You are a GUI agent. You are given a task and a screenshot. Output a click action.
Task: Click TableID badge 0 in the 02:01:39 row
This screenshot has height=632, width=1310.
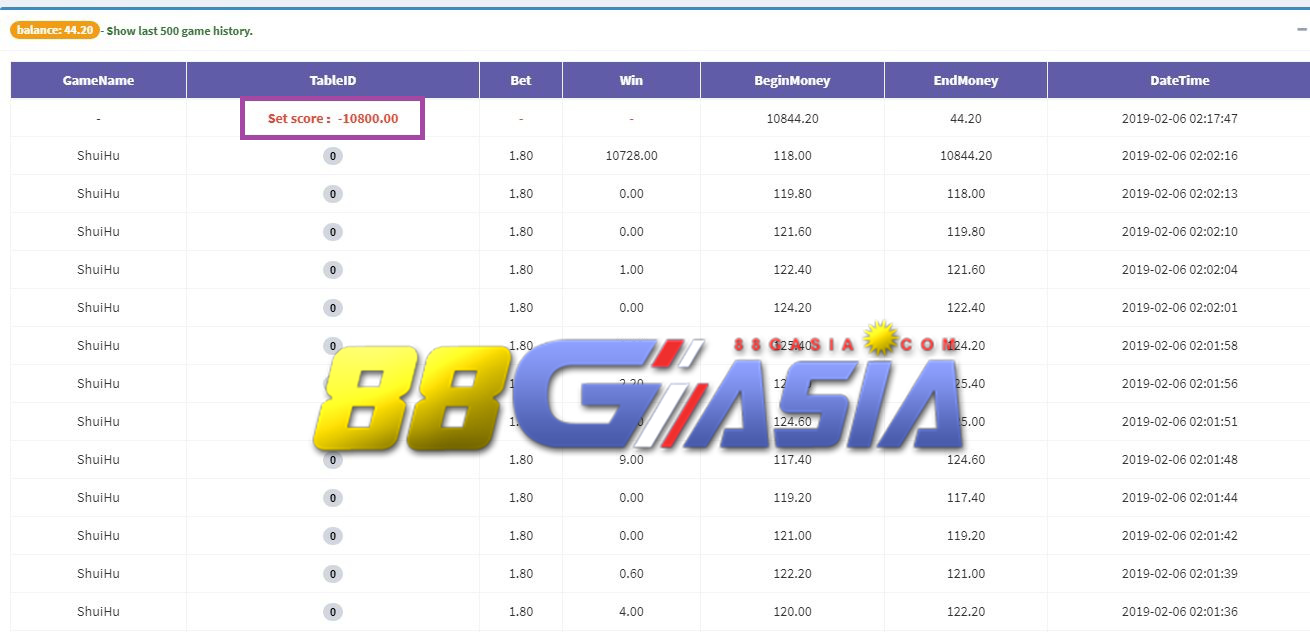pos(333,574)
